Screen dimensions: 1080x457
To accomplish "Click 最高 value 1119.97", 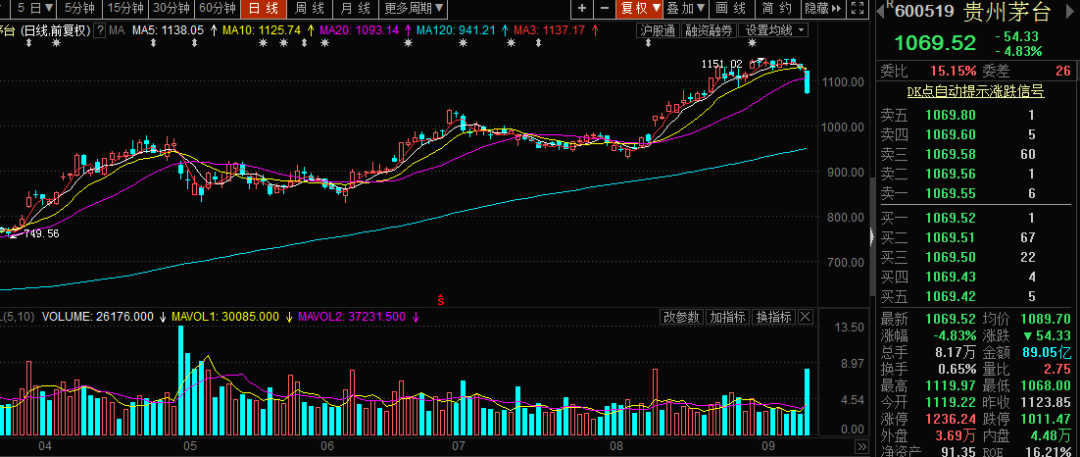I will pos(950,385).
